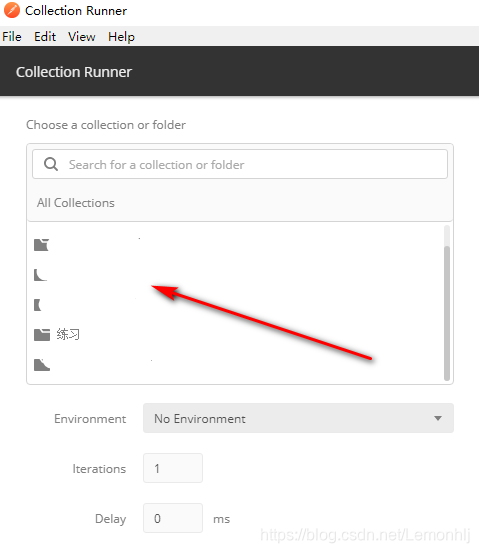This screenshot has width=479, height=553.
Task: Open the View menu
Action: pos(81,37)
